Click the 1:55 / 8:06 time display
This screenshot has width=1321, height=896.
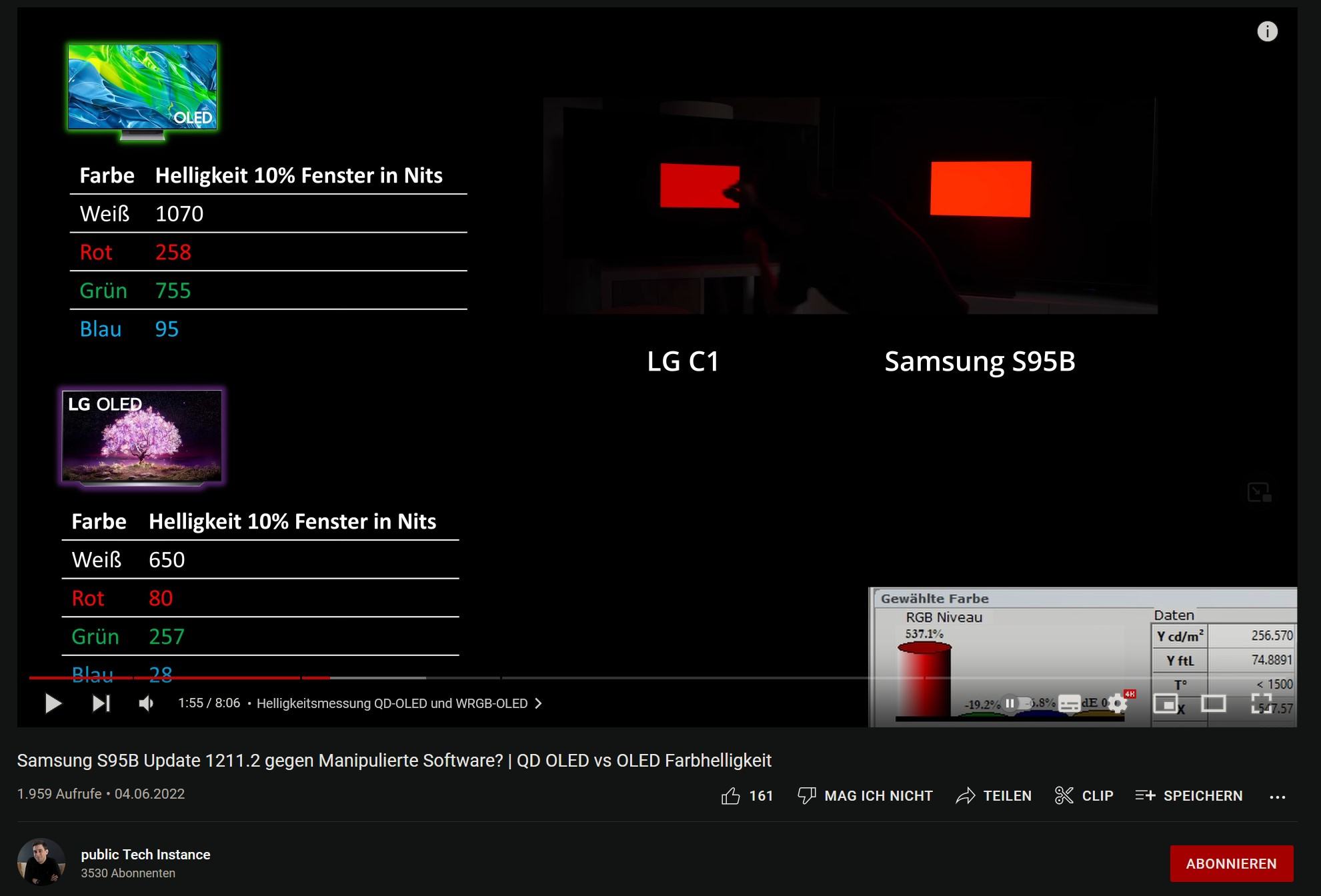tap(209, 703)
